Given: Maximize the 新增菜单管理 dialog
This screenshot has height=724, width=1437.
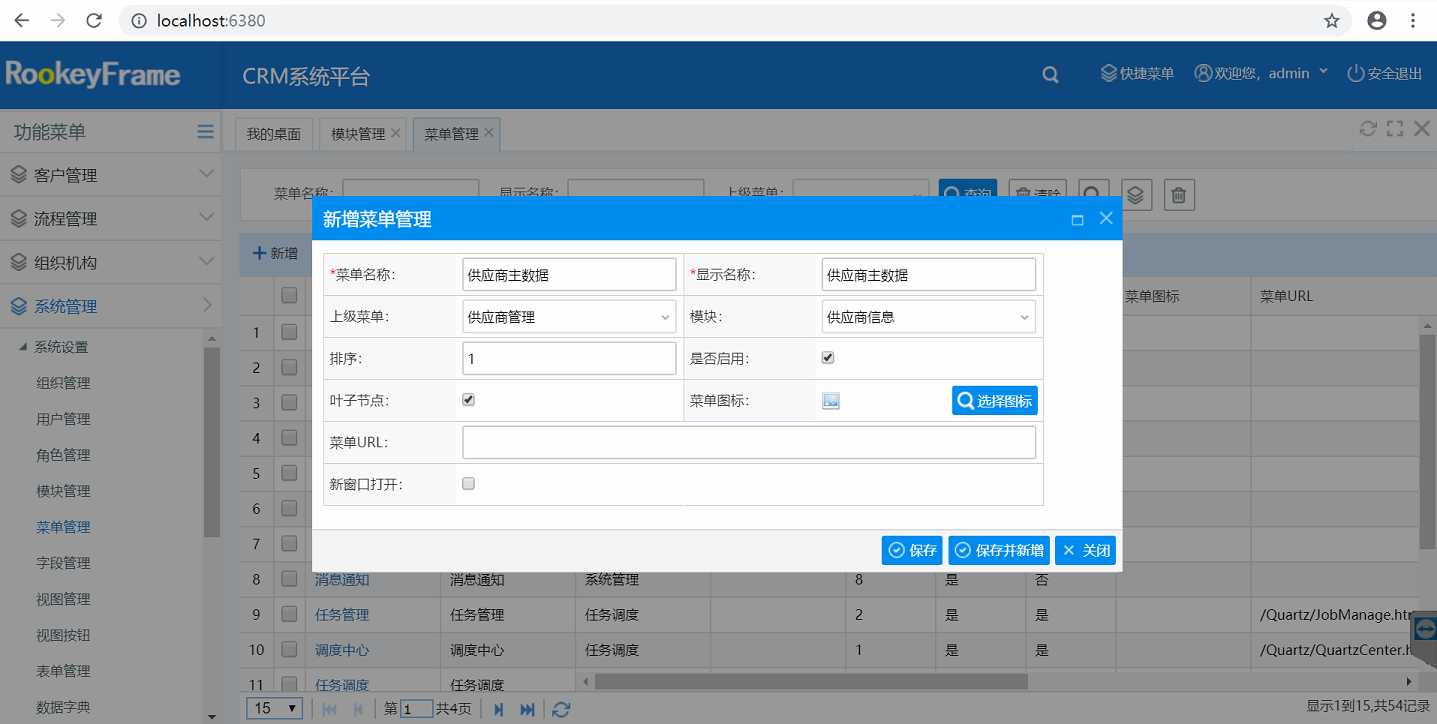Looking at the screenshot, I should (1077, 220).
